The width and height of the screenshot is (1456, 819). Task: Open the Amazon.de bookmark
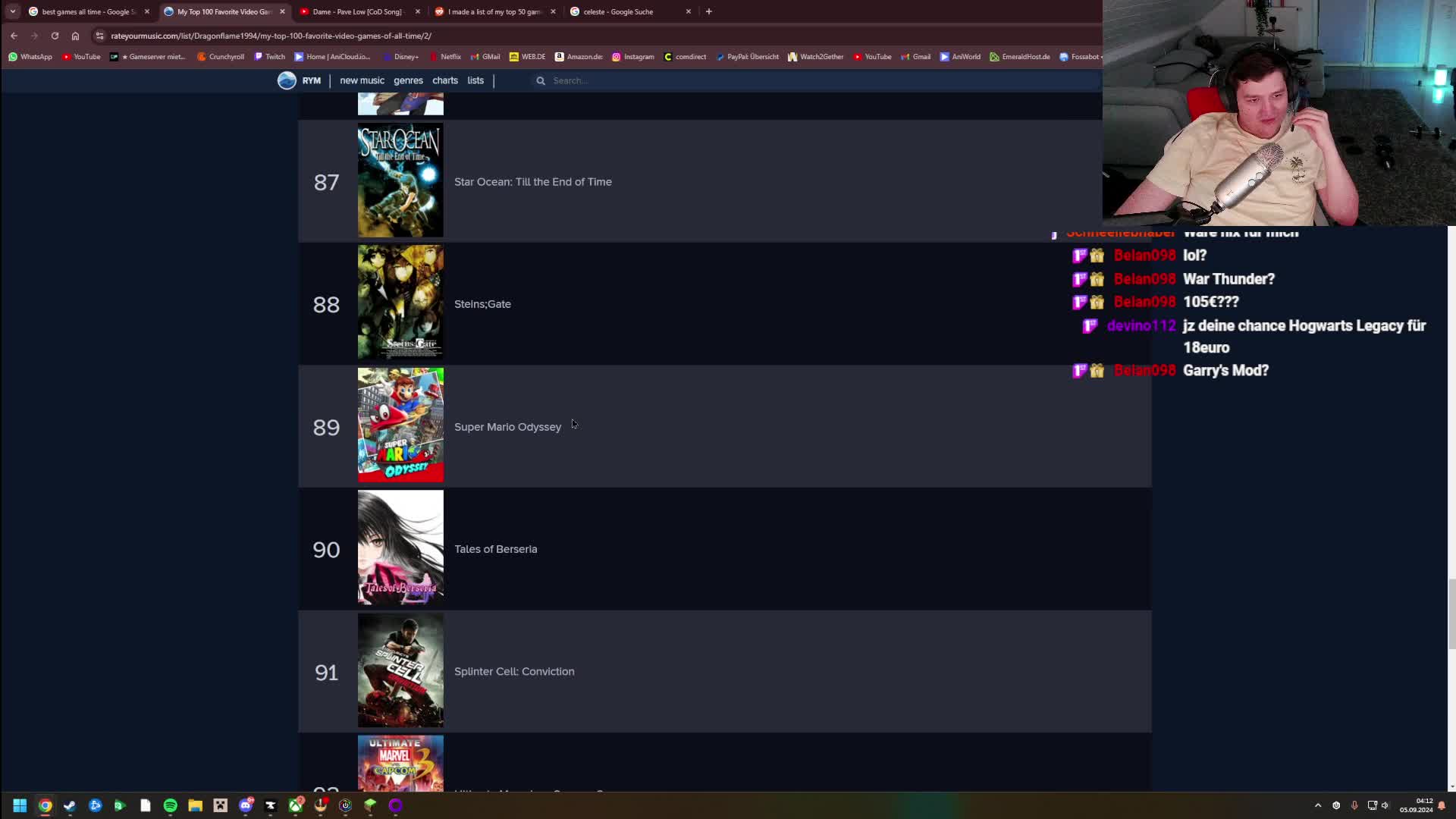click(579, 57)
